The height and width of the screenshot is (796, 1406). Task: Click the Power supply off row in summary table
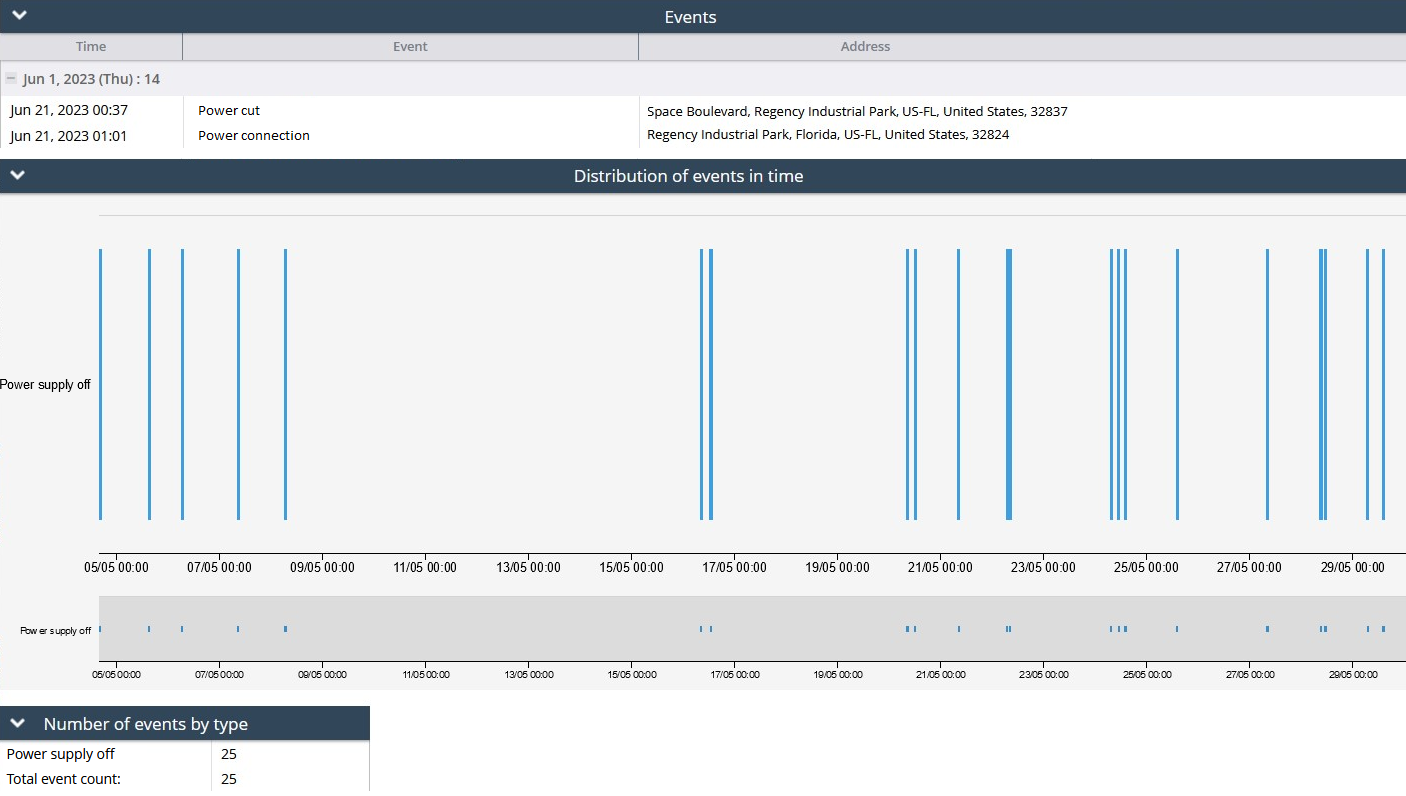[61, 754]
